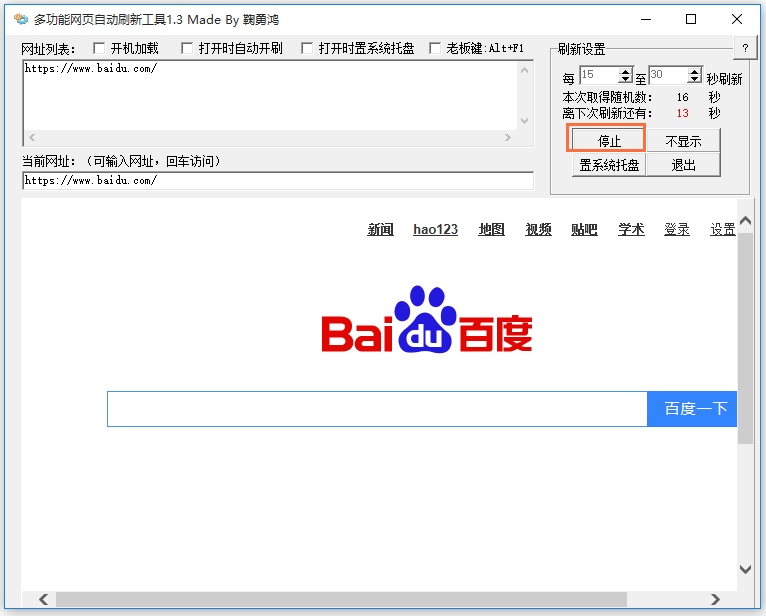Screen dimensions: 766x616
Task: Click the right arrow of URL list horizontal scrollbar
Action: (508, 138)
